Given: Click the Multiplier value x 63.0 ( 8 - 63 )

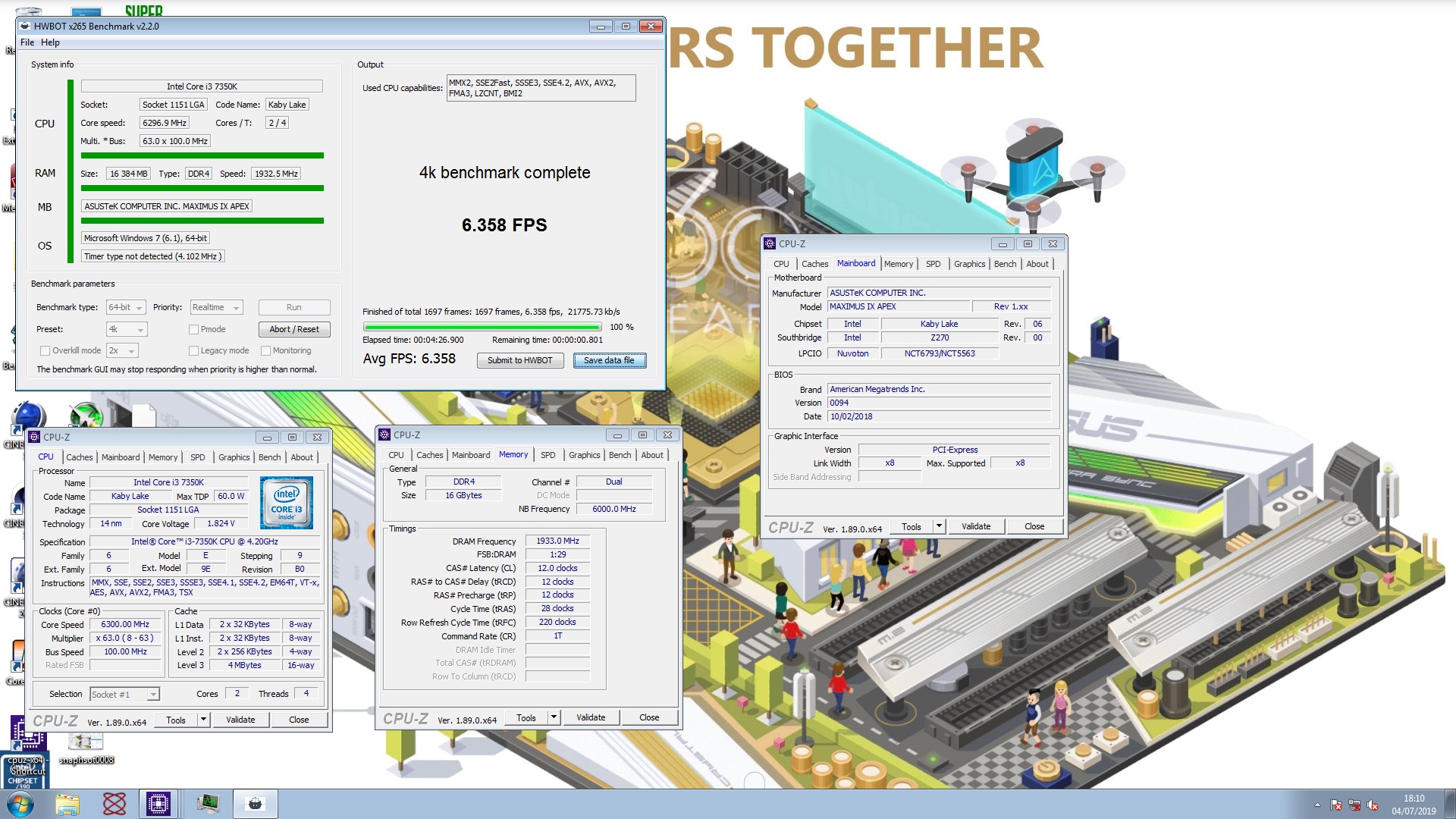Looking at the screenshot, I should (x=124, y=638).
